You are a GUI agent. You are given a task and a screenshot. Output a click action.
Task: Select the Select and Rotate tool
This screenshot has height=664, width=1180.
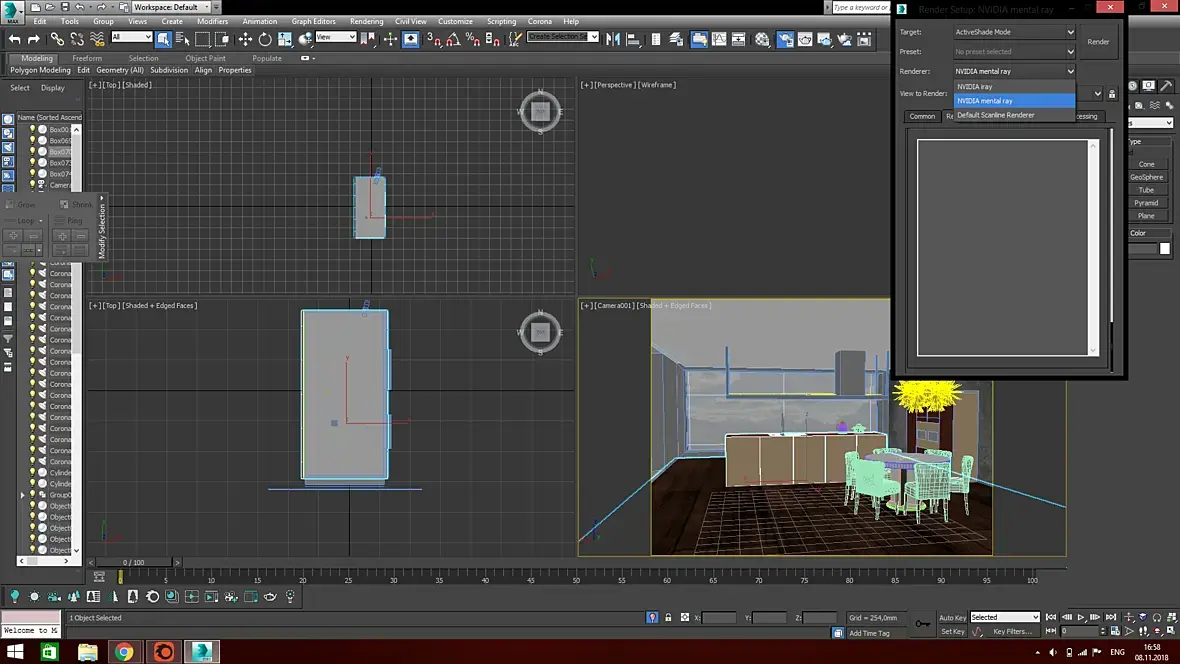click(265, 39)
